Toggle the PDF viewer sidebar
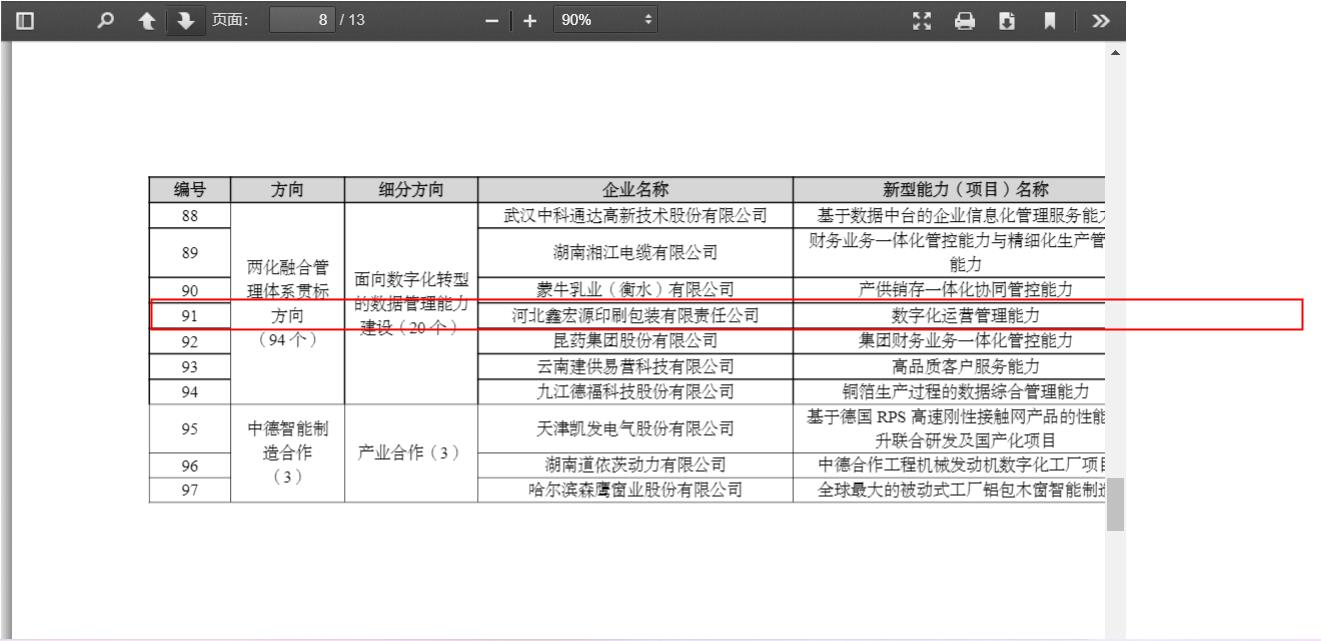The image size is (1321, 641). [26, 20]
